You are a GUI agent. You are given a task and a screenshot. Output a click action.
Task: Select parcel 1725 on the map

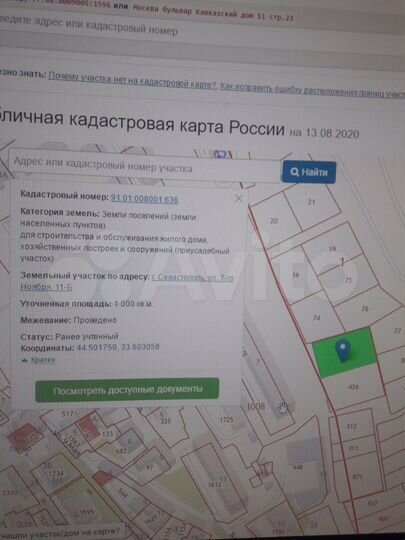(x=226, y=419)
